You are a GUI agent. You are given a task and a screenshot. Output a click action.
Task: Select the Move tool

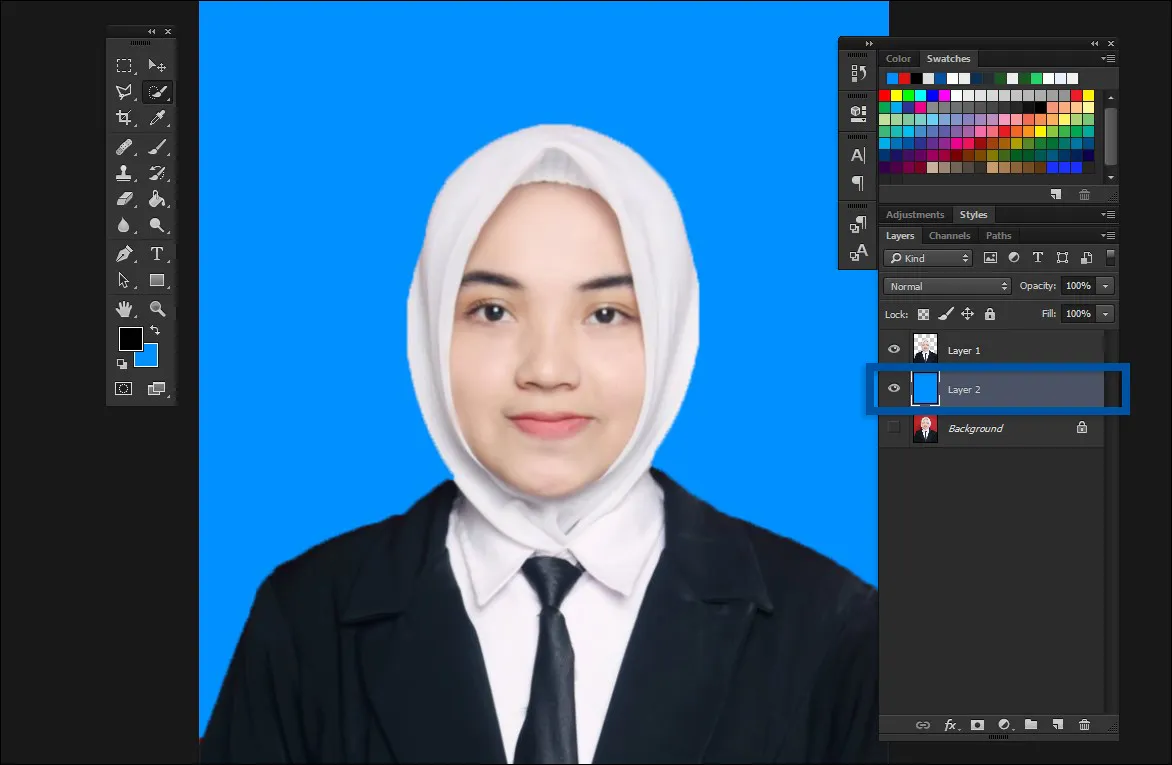[157, 65]
